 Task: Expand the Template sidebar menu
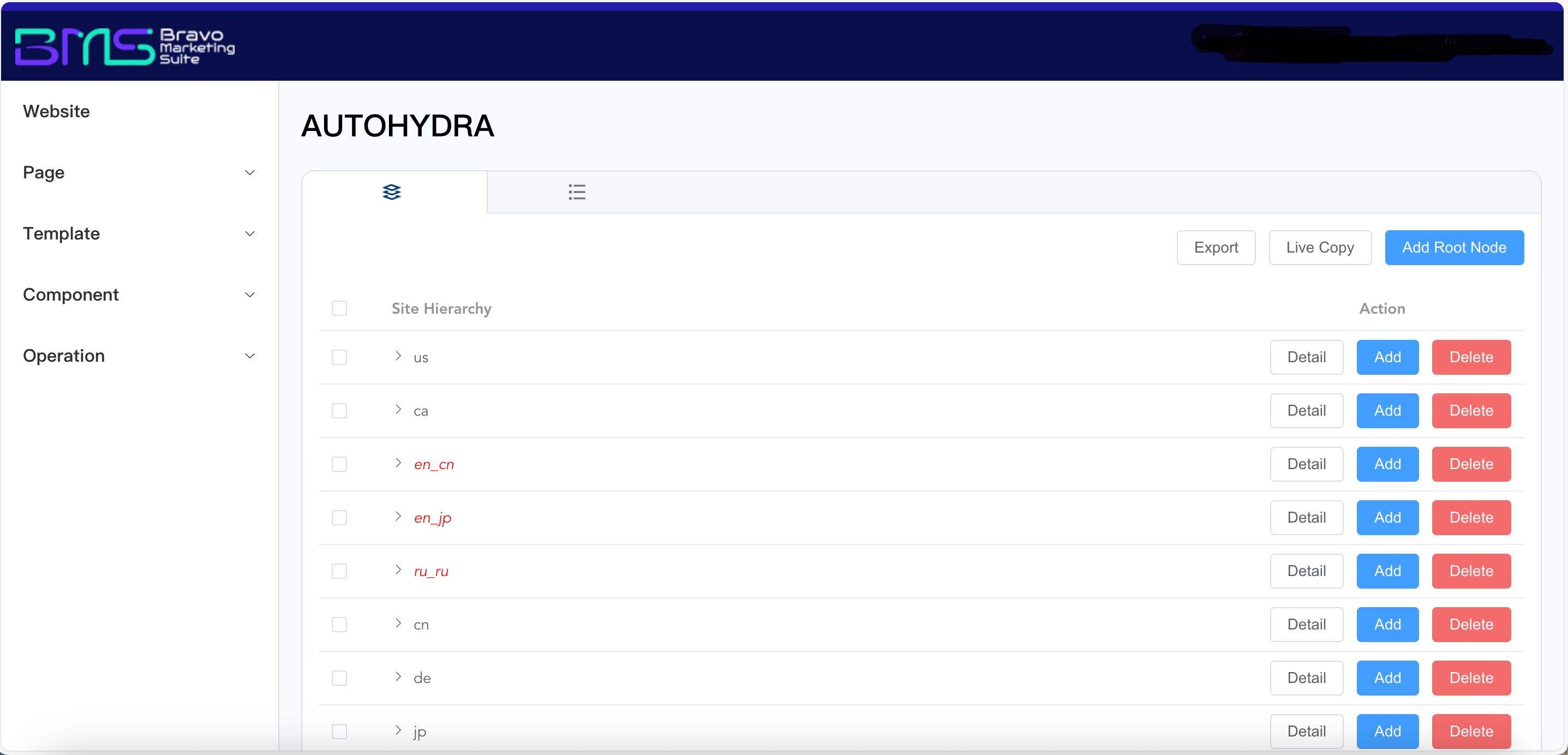pyautogui.click(x=139, y=234)
